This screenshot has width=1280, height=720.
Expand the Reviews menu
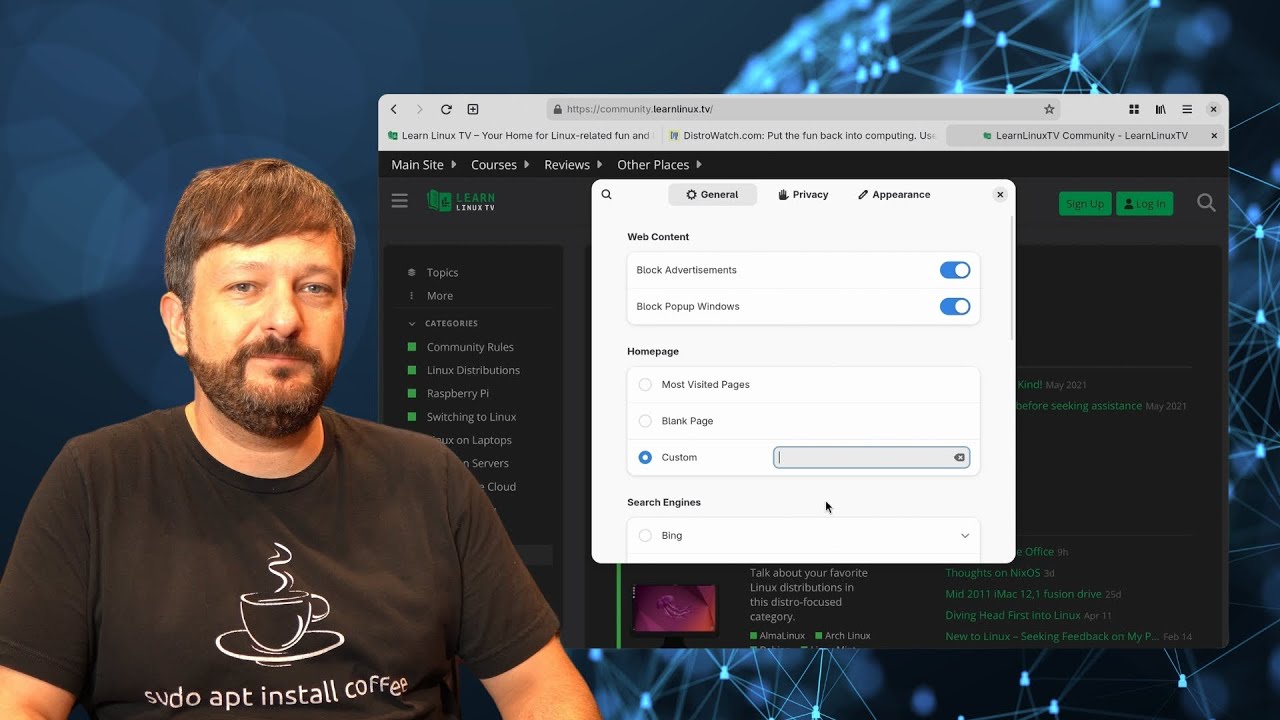pyautogui.click(x=573, y=164)
